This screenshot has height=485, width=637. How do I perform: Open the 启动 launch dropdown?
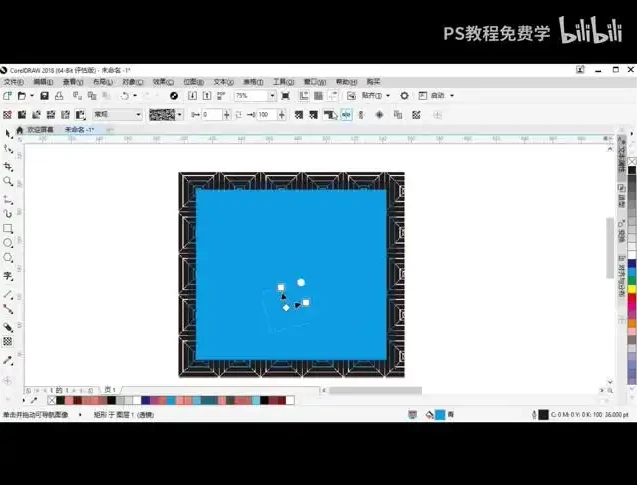pyautogui.click(x=441, y=96)
